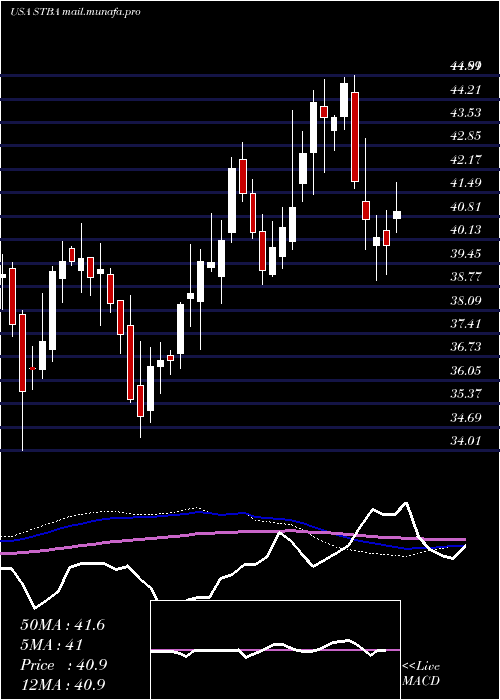Click the 36.05 price axis label

pyautogui.click(x=466, y=370)
